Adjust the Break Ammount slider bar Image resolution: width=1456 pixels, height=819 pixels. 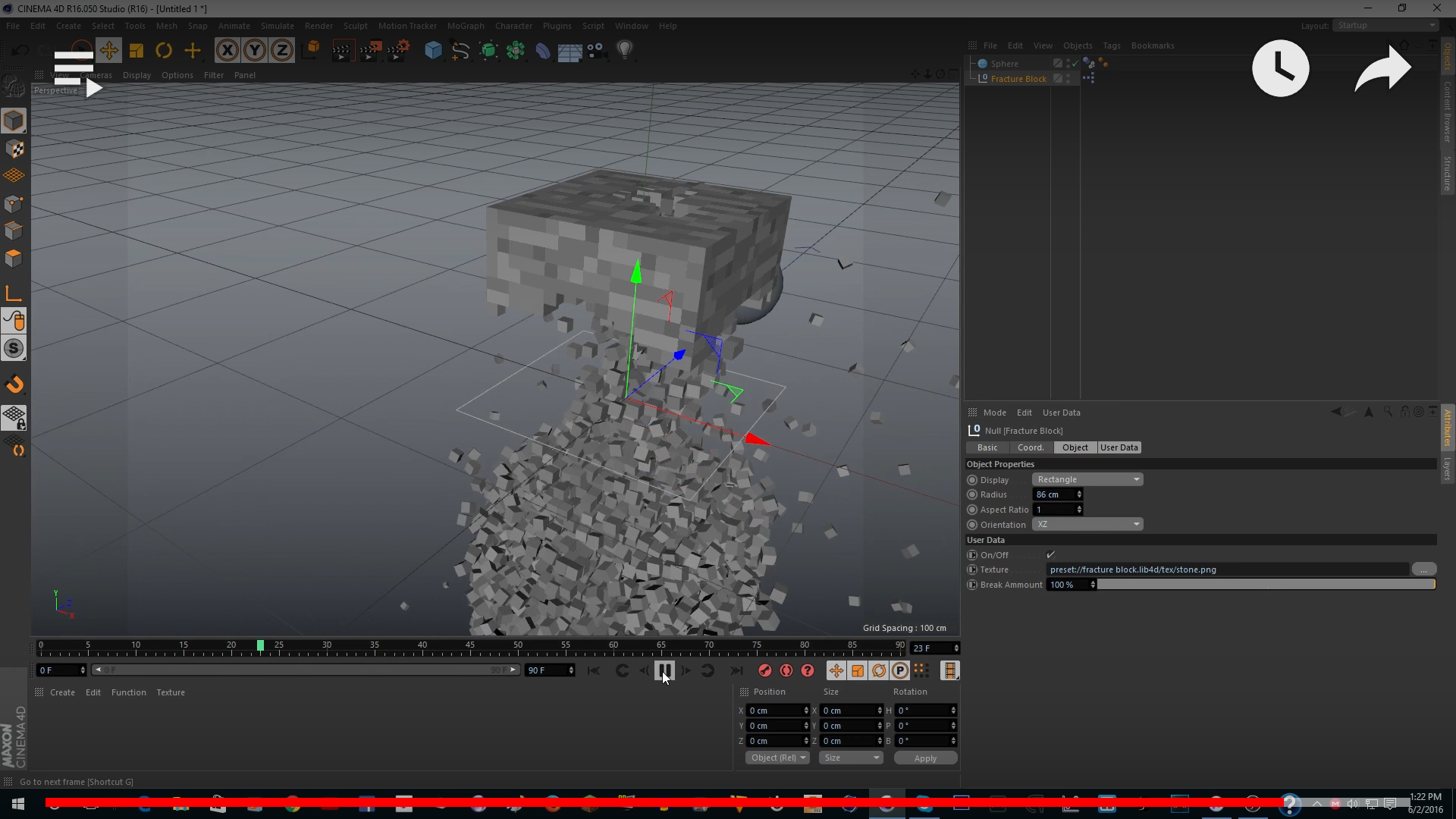pyautogui.click(x=1266, y=585)
